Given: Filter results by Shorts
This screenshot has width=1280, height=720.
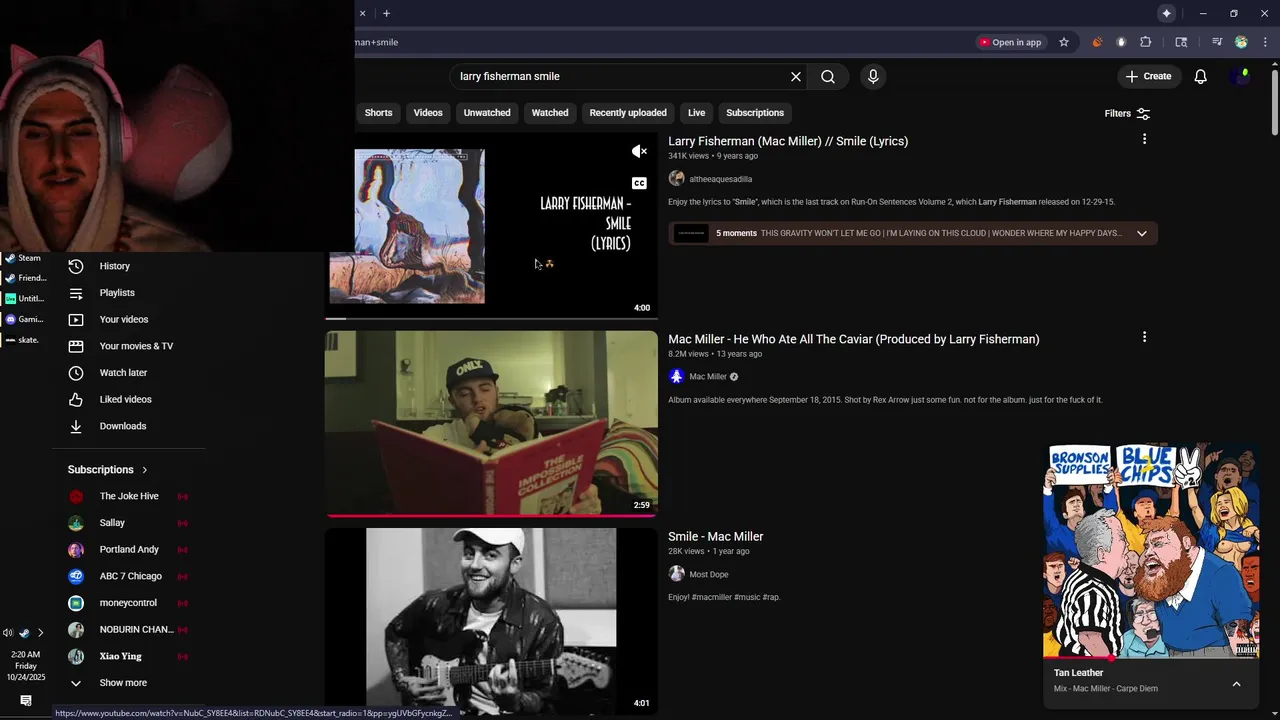Looking at the screenshot, I should click(x=378, y=113).
